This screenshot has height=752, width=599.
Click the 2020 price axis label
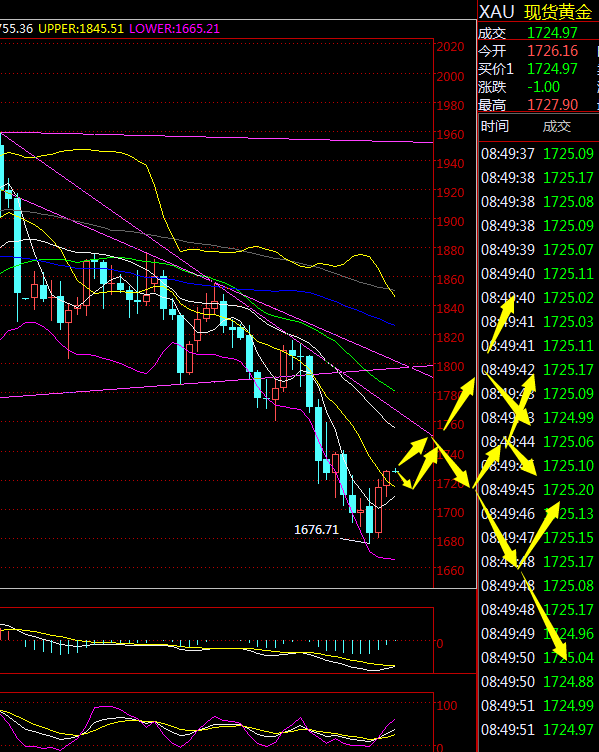[x=450, y=47]
